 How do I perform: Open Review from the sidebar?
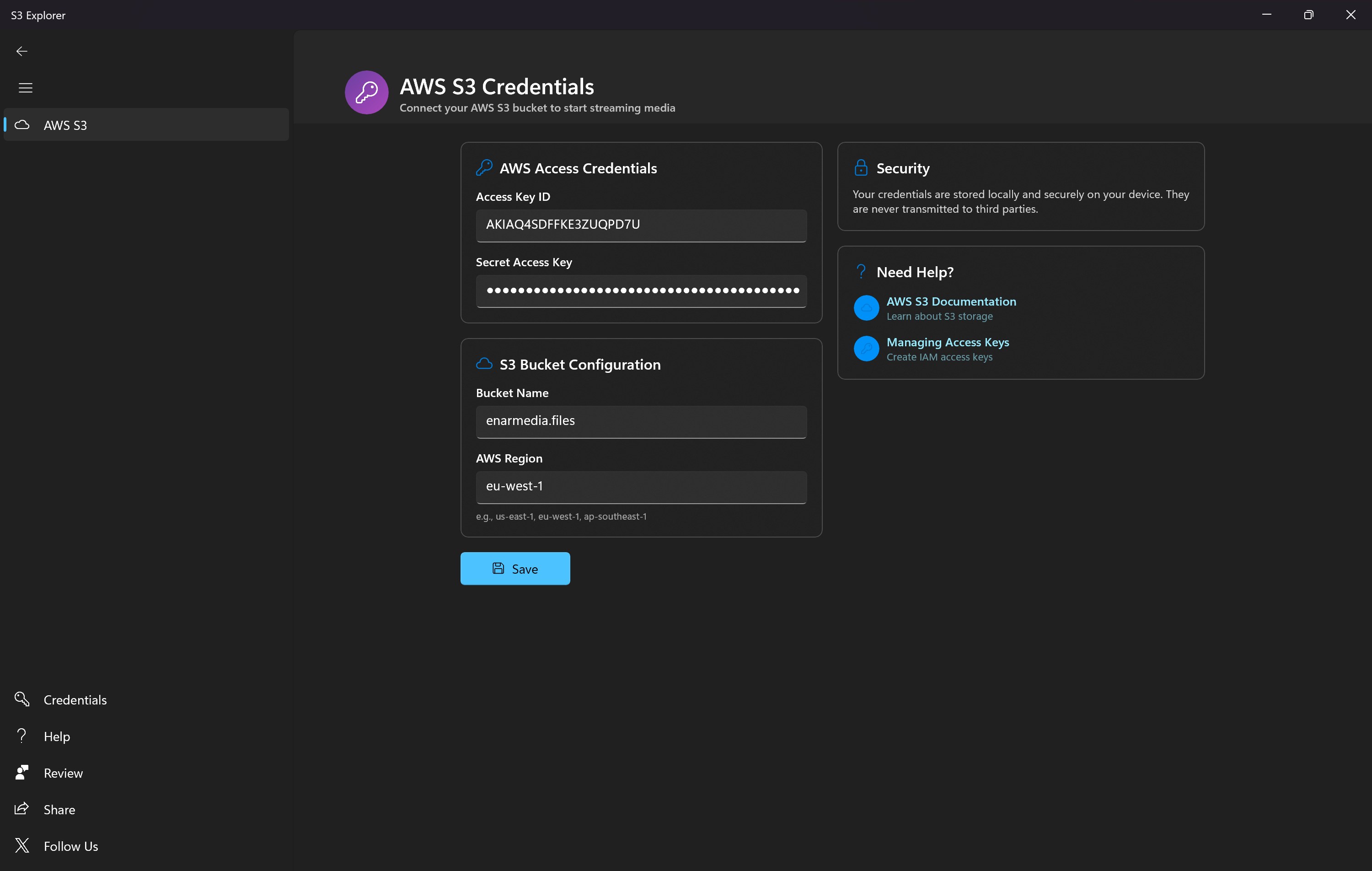click(x=146, y=772)
